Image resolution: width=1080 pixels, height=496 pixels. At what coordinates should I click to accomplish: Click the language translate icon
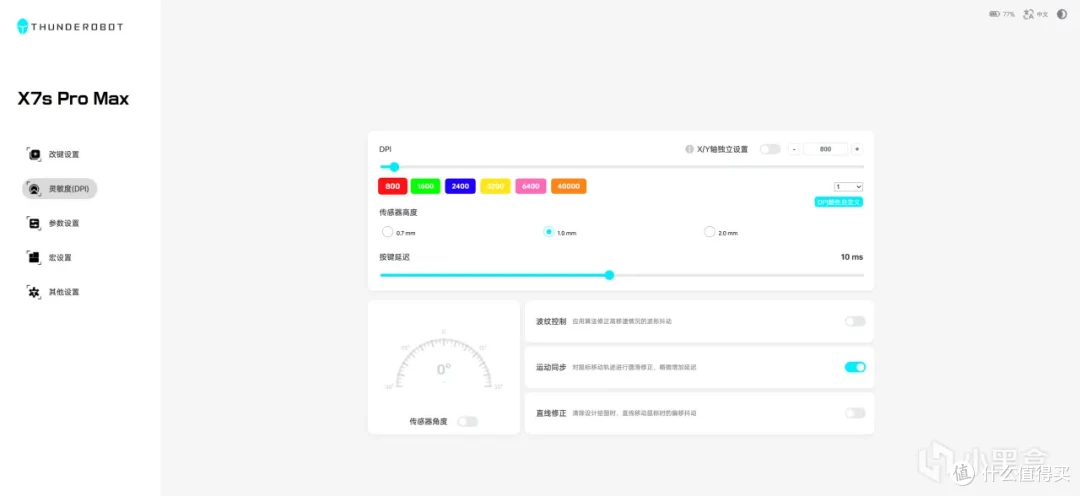[1029, 14]
